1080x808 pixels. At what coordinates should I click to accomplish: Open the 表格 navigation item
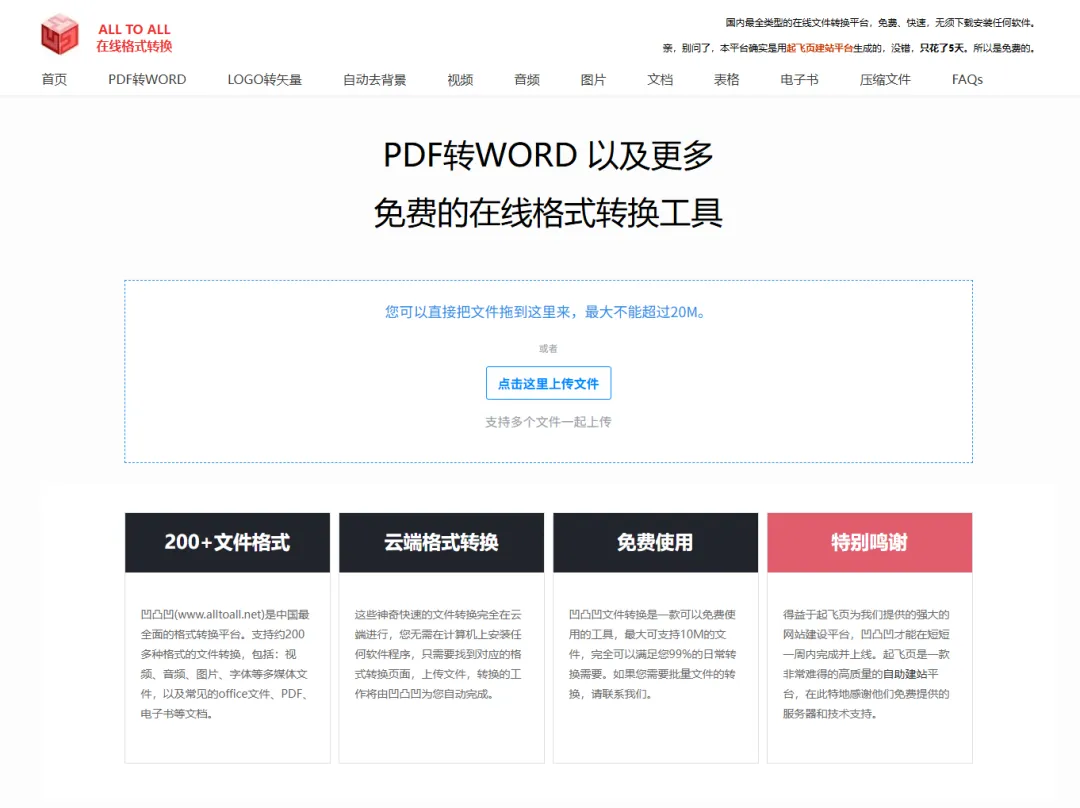click(x=727, y=79)
